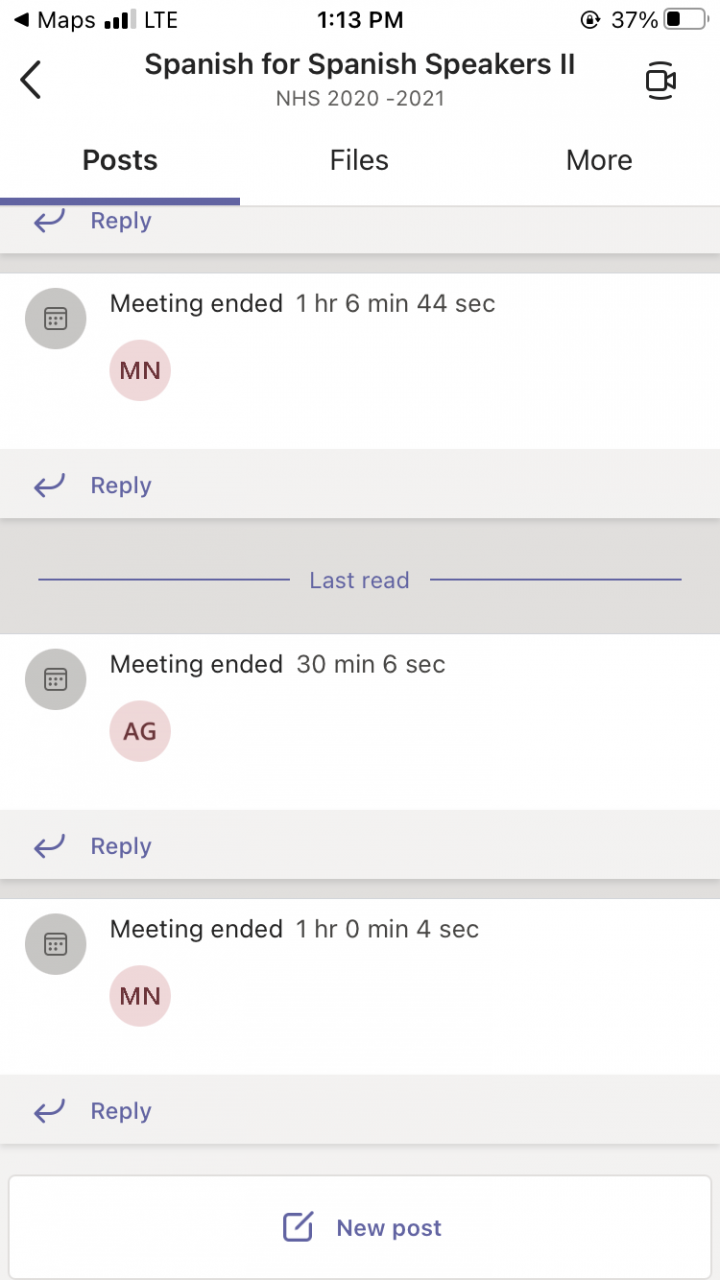Tap the new post compose icon
The image size is (720, 1280).
298,1227
